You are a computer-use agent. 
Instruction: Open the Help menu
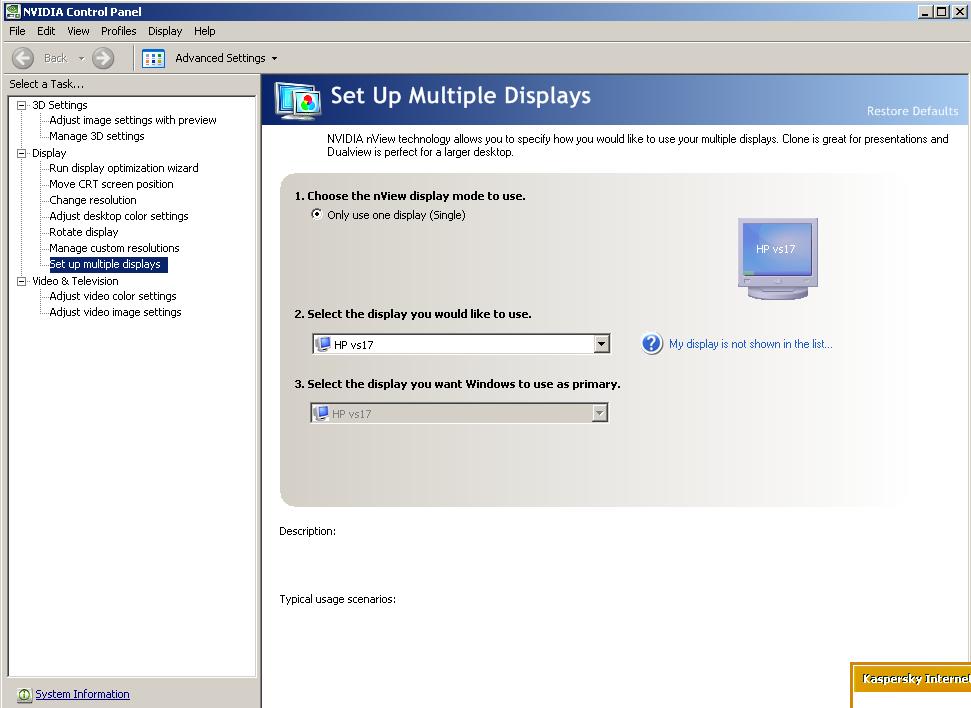tap(204, 31)
